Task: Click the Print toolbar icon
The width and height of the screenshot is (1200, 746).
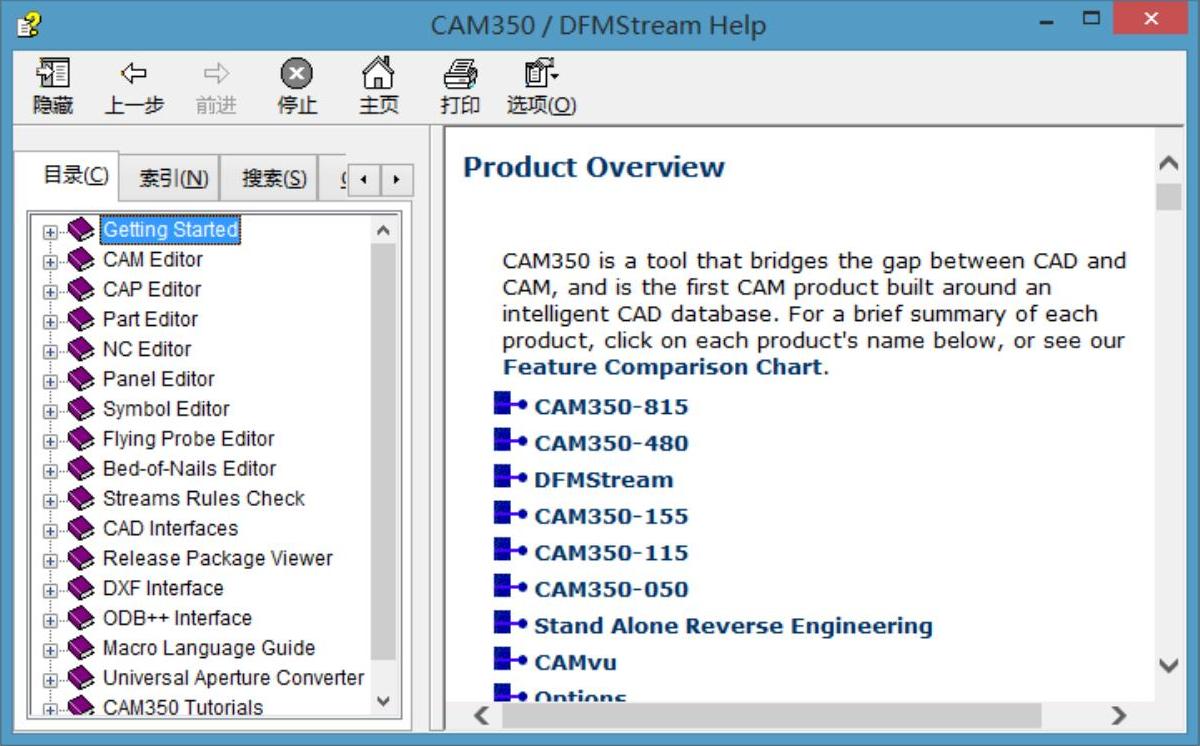Action: tap(460, 74)
